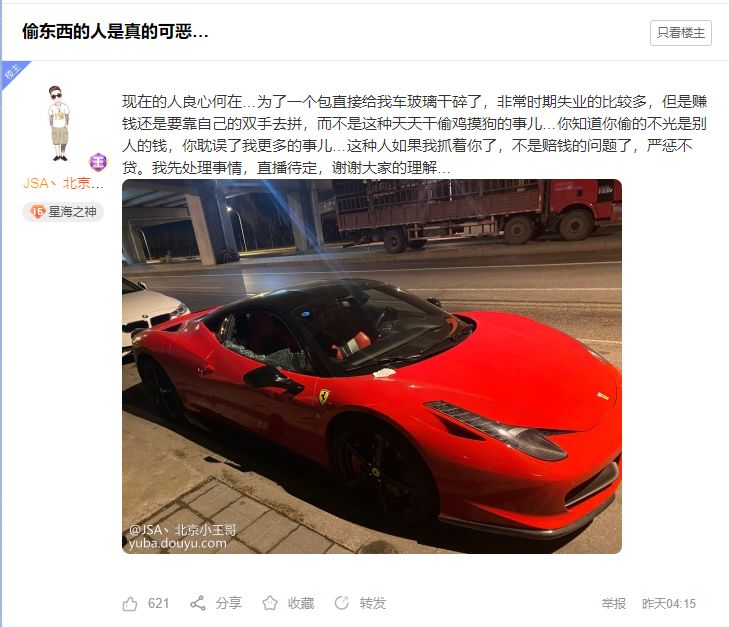Click the 转发 repost arrow icon
Image resolution: width=729 pixels, height=627 pixels.
tap(342, 603)
